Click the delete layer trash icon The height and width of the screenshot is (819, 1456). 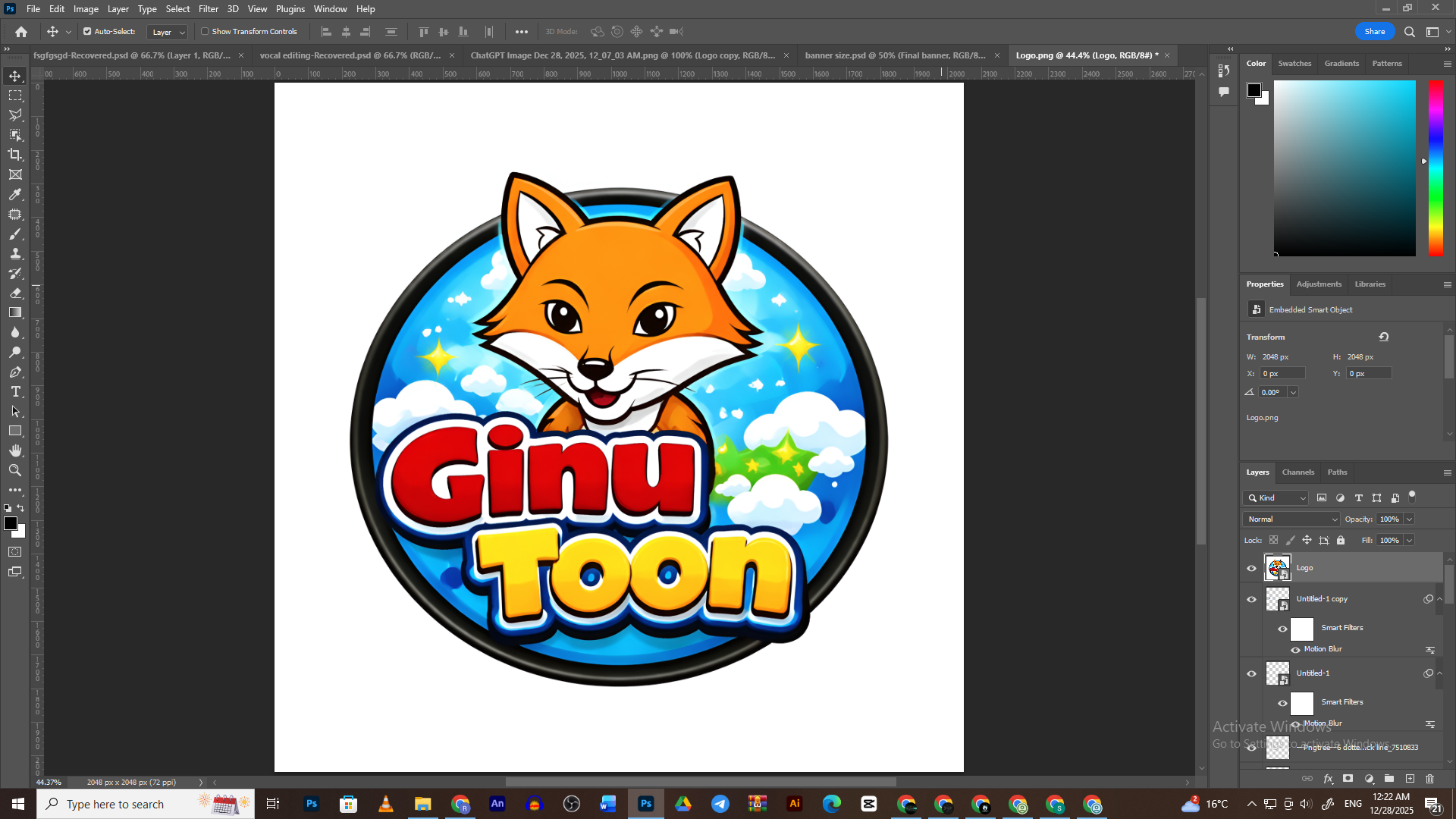(x=1429, y=779)
